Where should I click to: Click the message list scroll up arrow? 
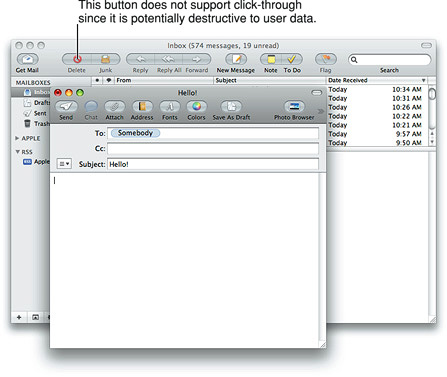432,134
